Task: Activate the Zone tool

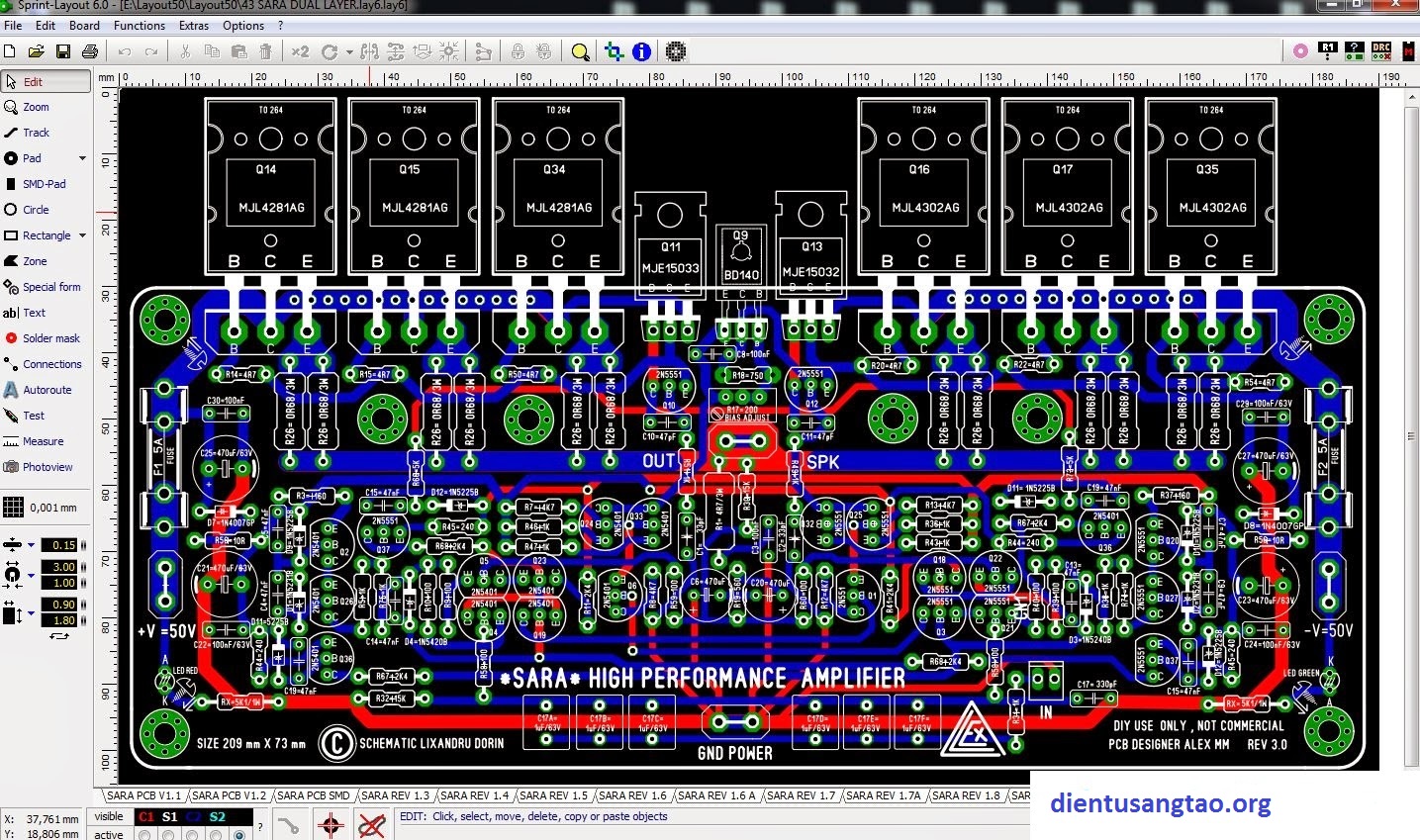Action: (x=37, y=260)
